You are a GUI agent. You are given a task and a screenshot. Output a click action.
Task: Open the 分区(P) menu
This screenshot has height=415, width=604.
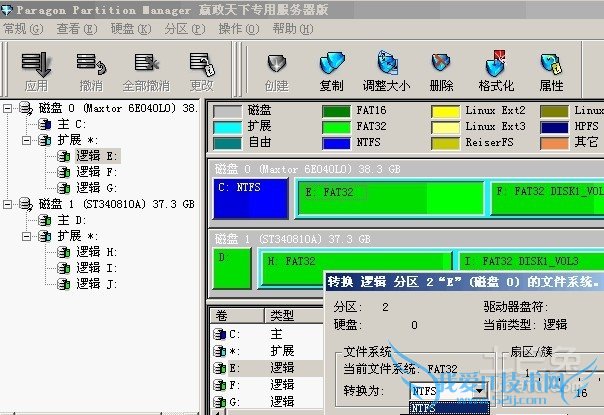185,29
